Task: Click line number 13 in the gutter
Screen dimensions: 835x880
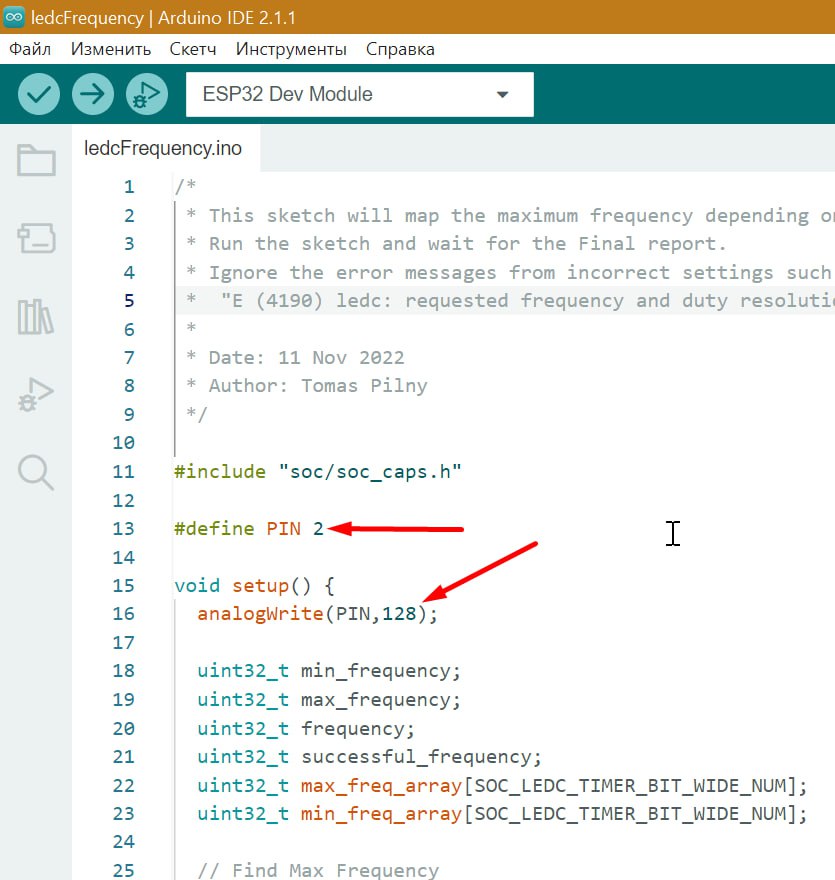Action: click(123, 529)
